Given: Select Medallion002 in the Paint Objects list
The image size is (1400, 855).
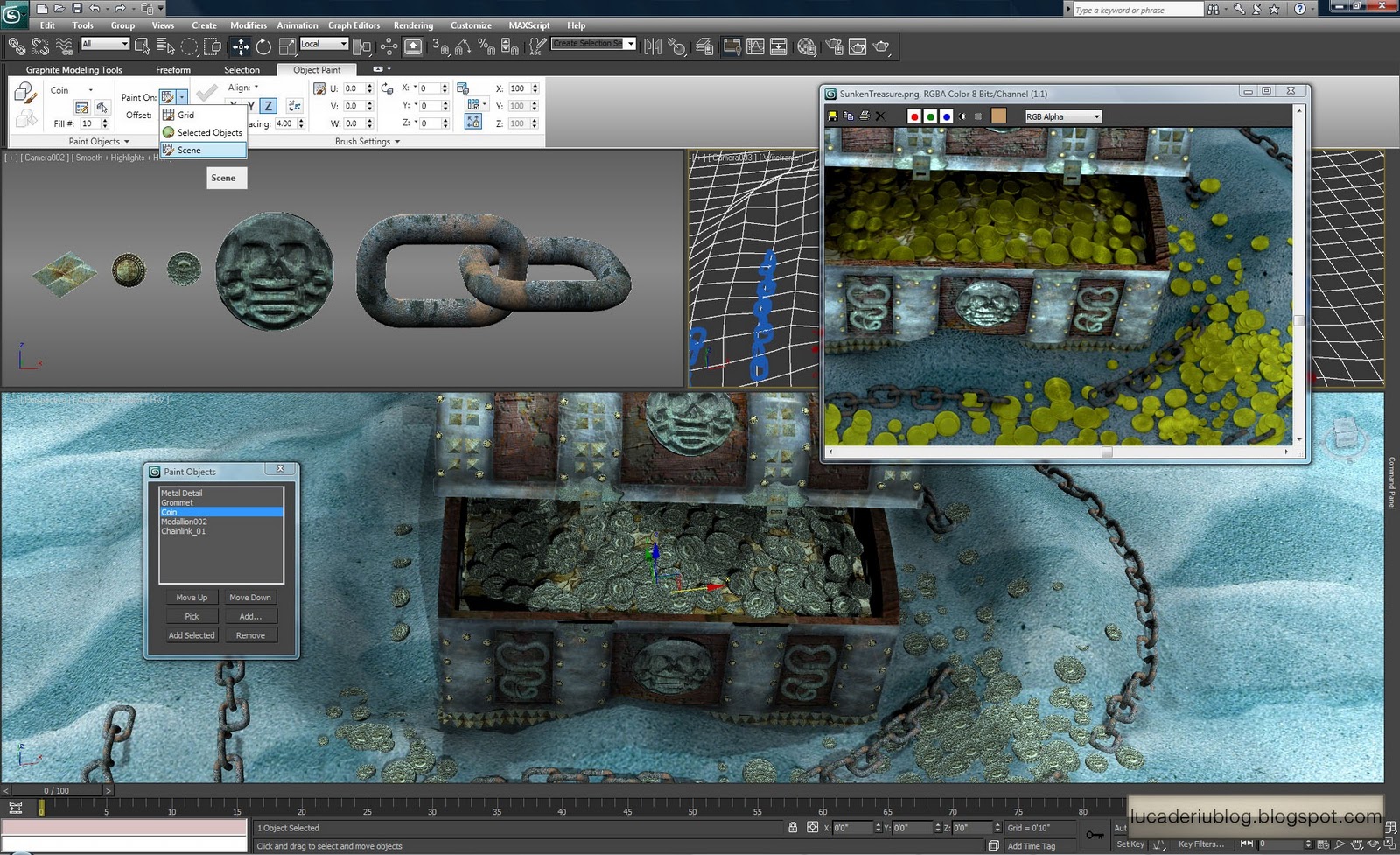Looking at the screenshot, I should [184, 522].
